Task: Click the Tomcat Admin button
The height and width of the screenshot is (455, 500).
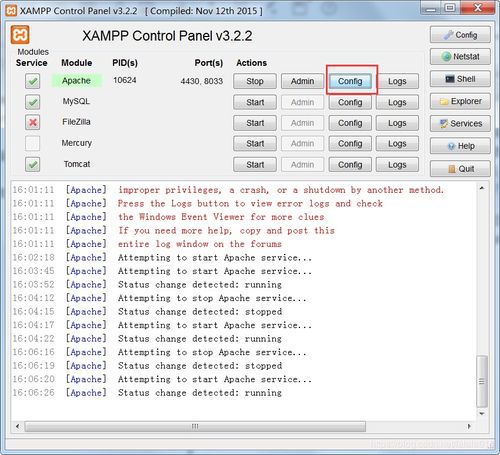Action: click(x=302, y=165)
